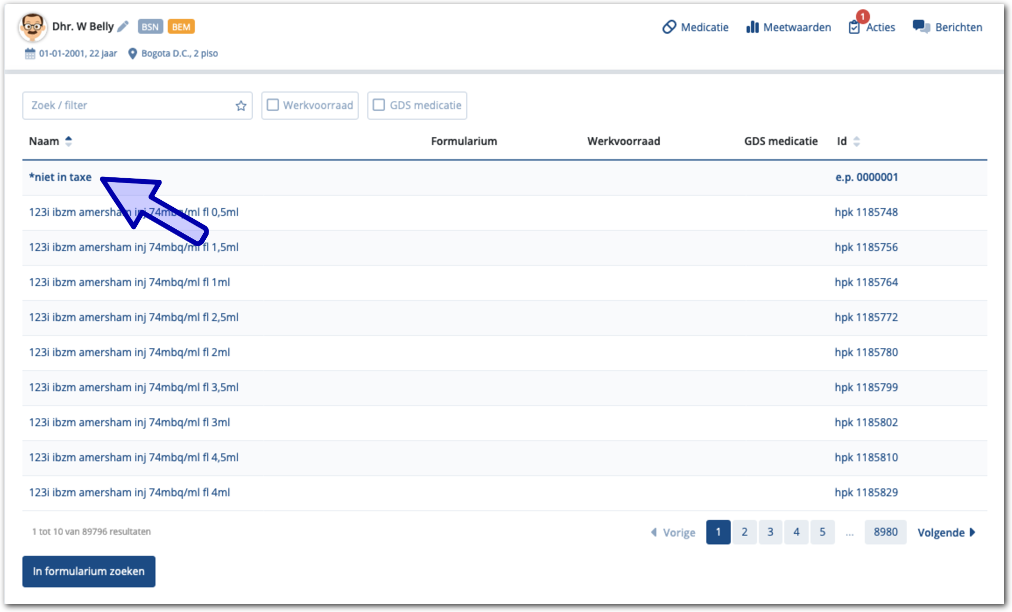
Task: Jump to page 3 of results
Action: [770, 533]
